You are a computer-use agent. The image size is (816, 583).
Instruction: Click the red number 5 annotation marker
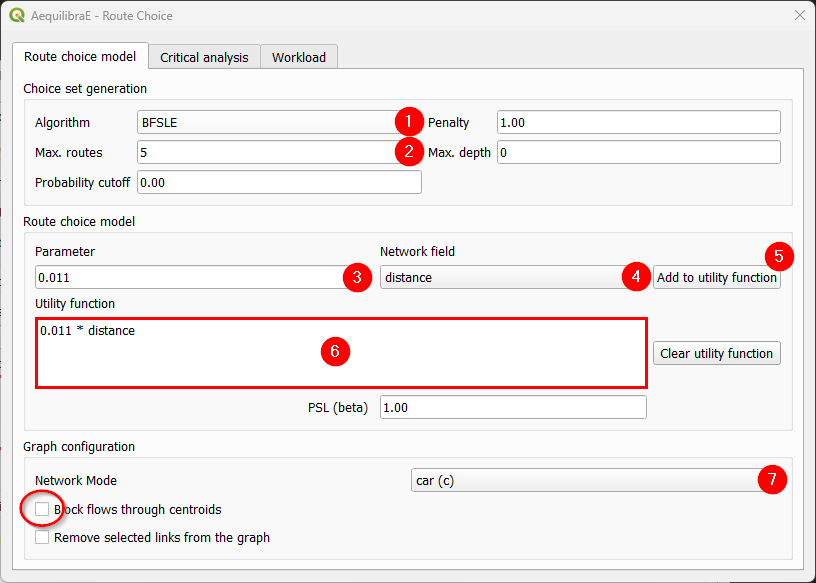click(779, 256)
